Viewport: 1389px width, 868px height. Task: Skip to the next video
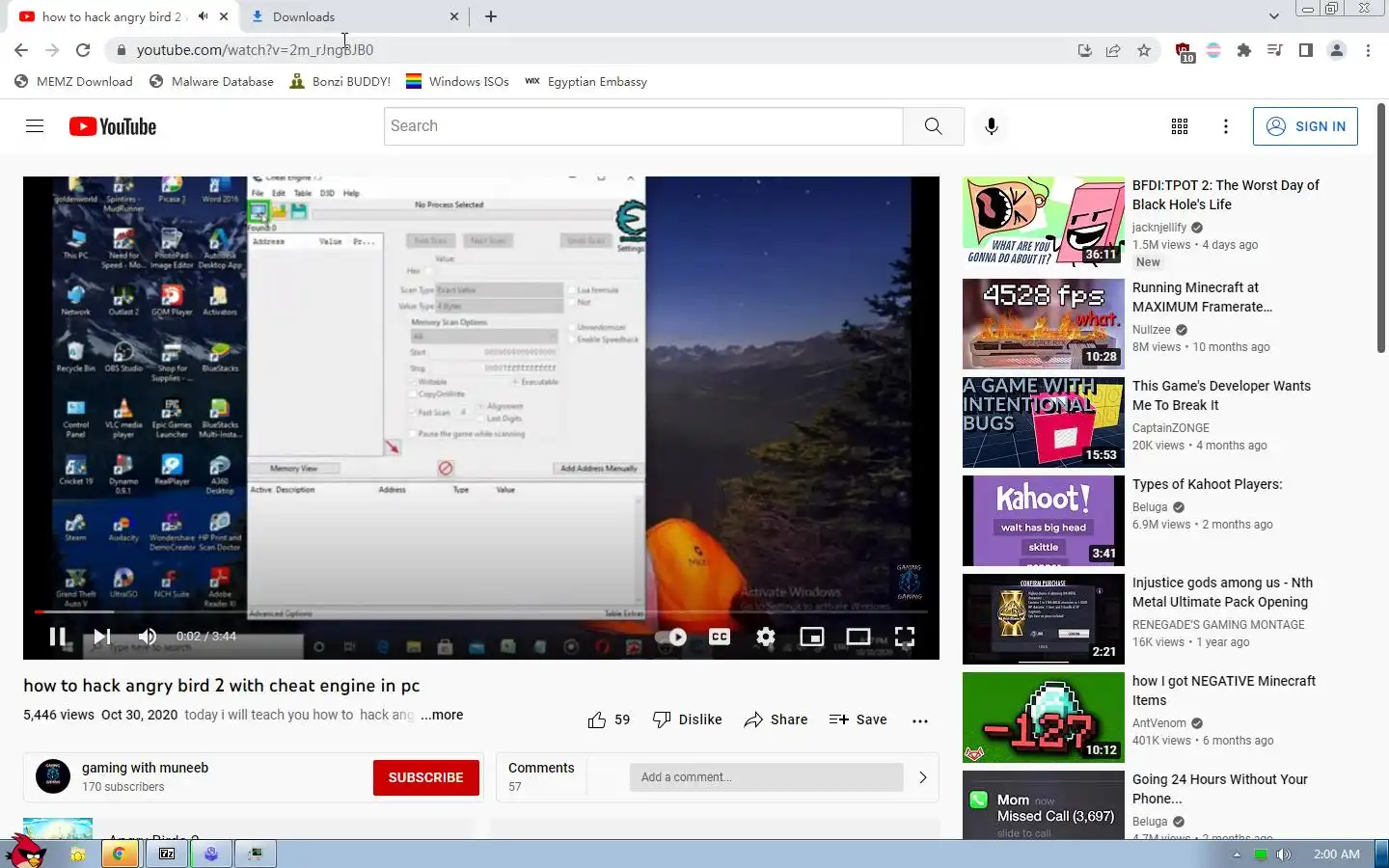coord(102,637)
